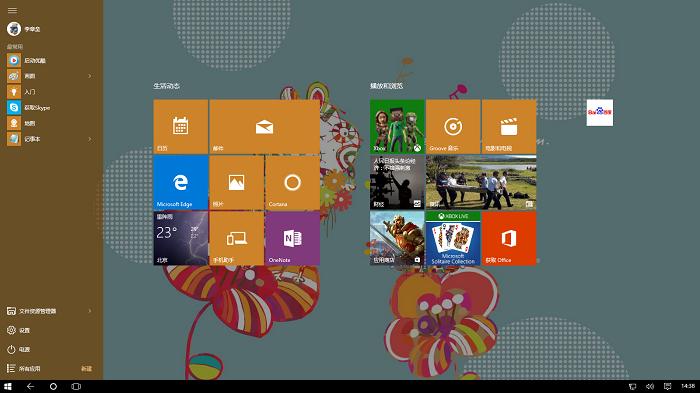700x393 pixels.
Task: Launch the Youku video app entry
Action: 51,60
